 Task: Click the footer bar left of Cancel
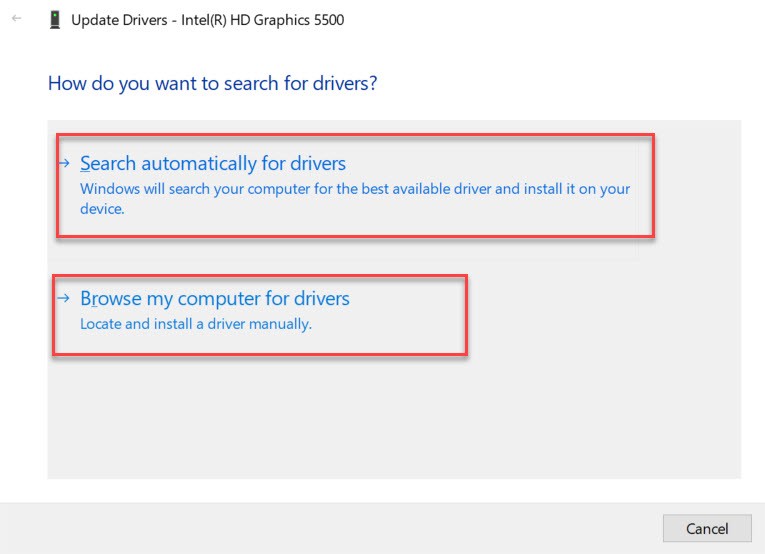pyautogui.click(x=332, y=528)
